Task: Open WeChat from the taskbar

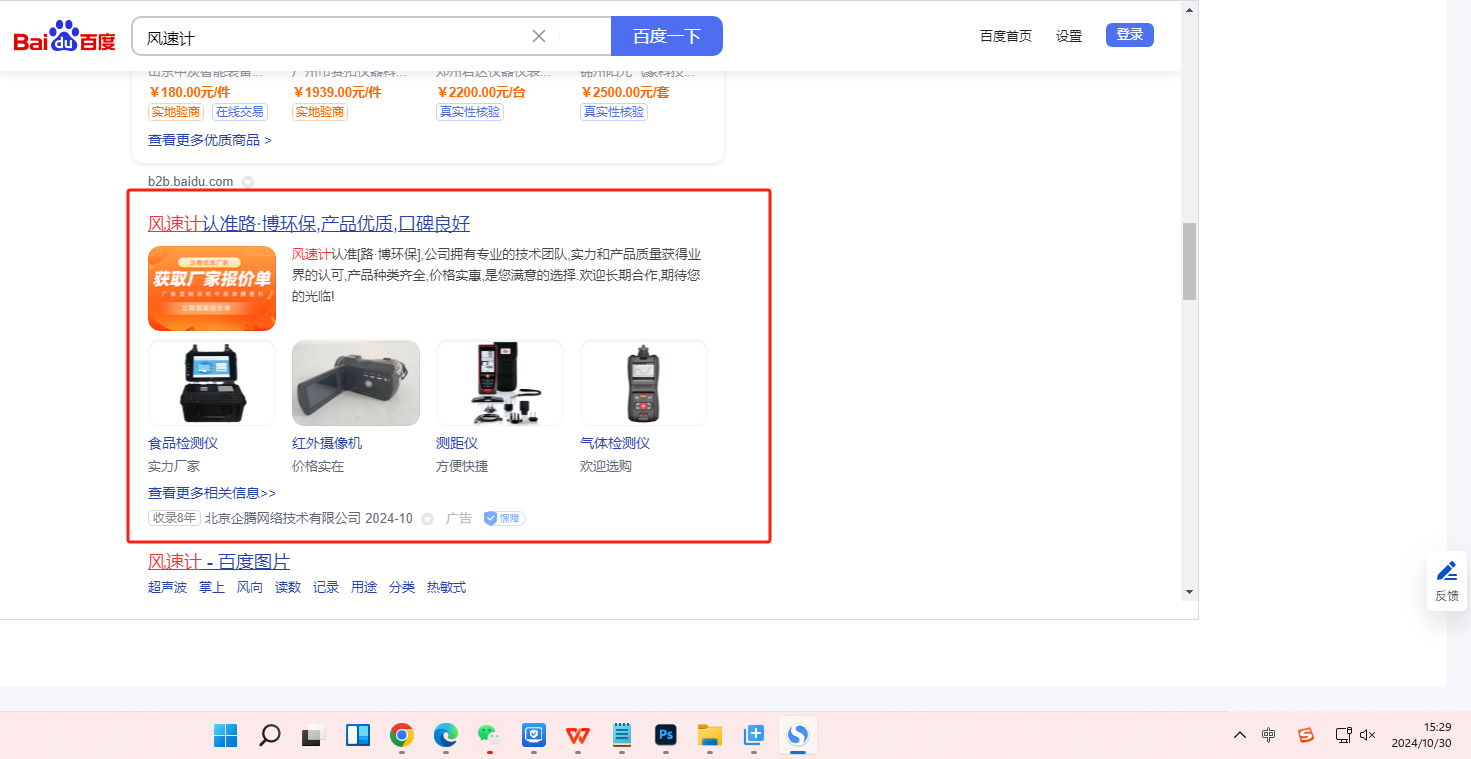Action: point(489,736)
